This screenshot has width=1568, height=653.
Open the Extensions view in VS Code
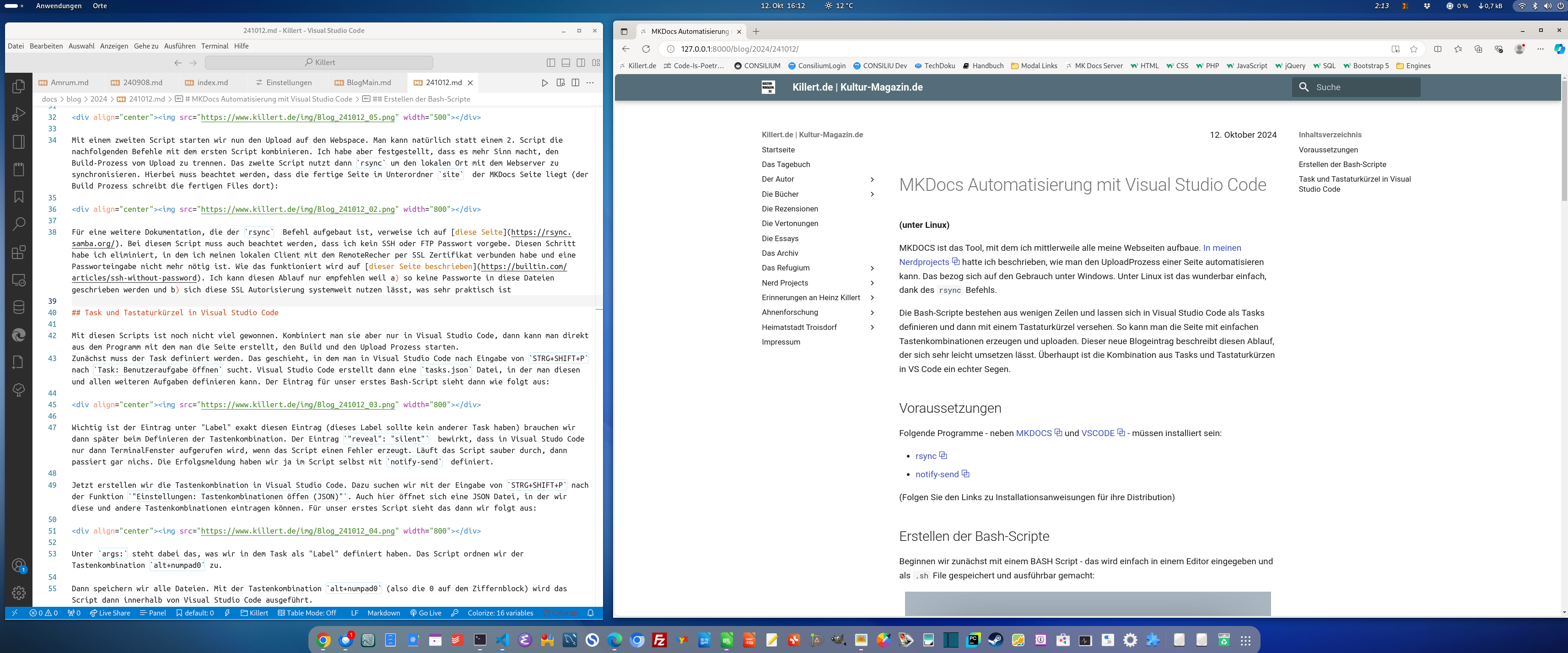pyautogui.click(x=19, y=252)
